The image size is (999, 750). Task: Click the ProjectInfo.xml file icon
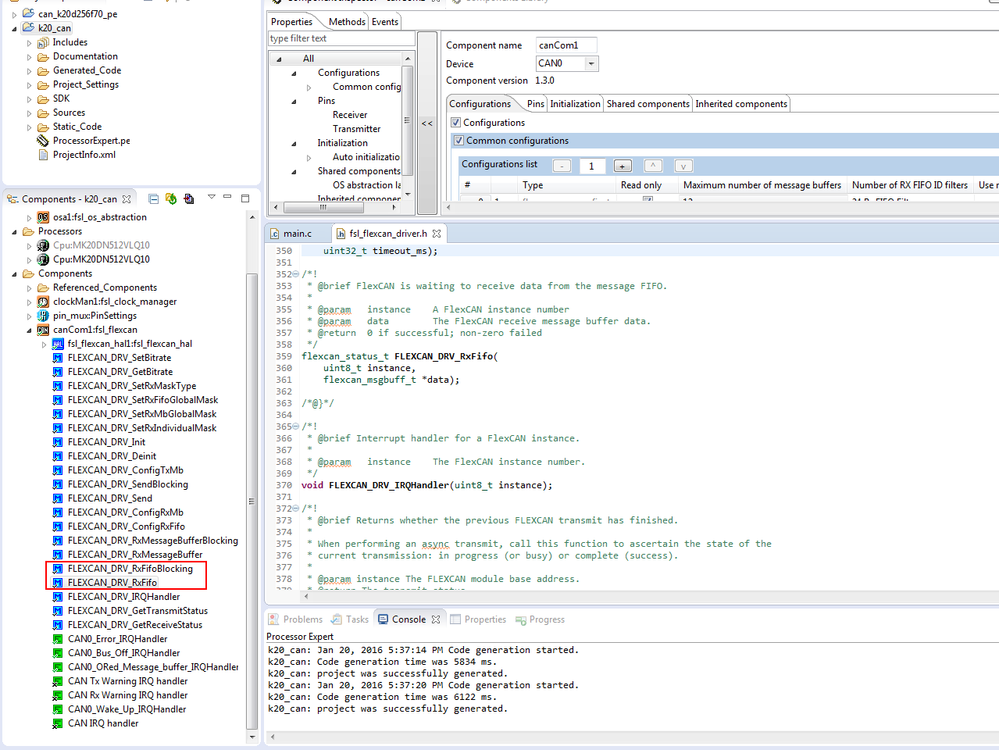43,155
